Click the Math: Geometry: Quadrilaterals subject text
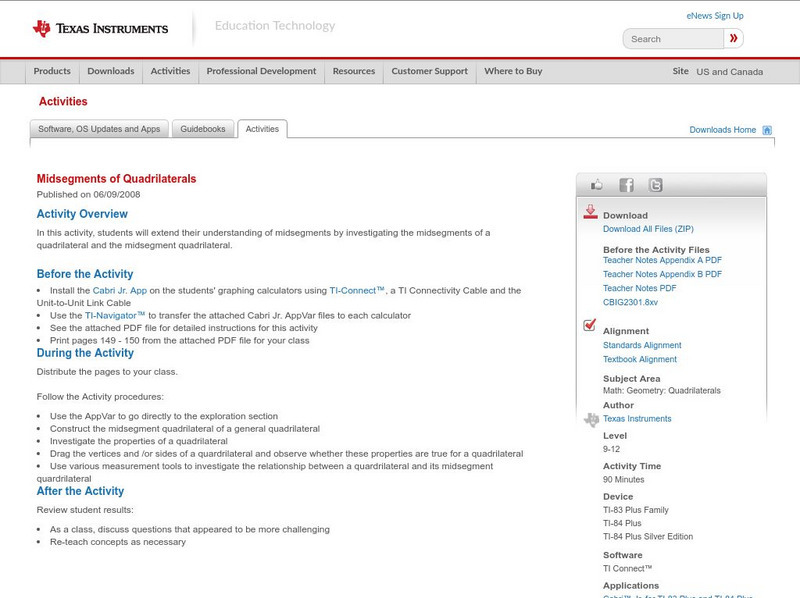Image resolution: width=800 pixels, height=598 pixels. (662, 391)
